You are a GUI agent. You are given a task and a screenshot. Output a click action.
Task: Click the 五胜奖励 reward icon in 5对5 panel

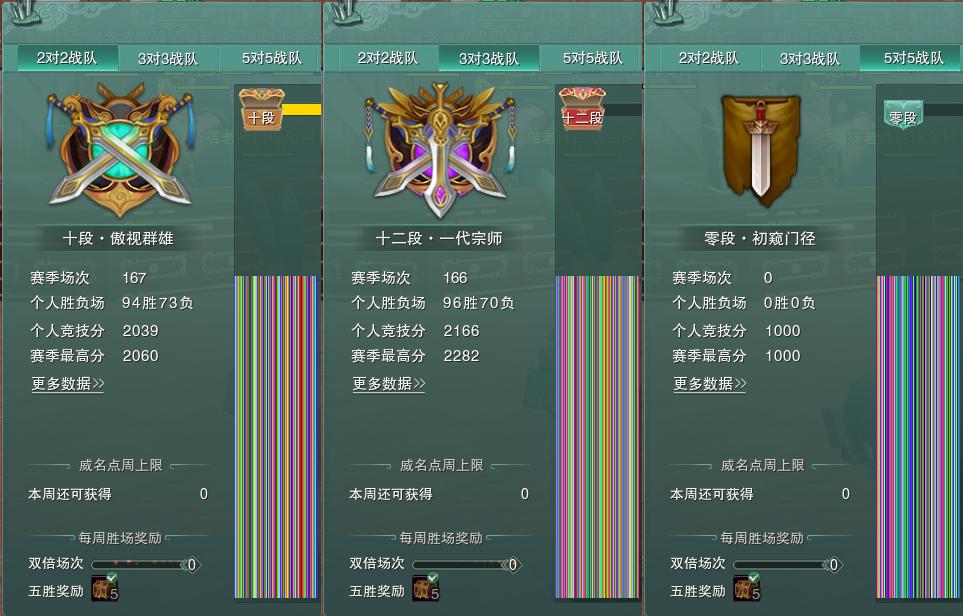(x=746, y=588)
